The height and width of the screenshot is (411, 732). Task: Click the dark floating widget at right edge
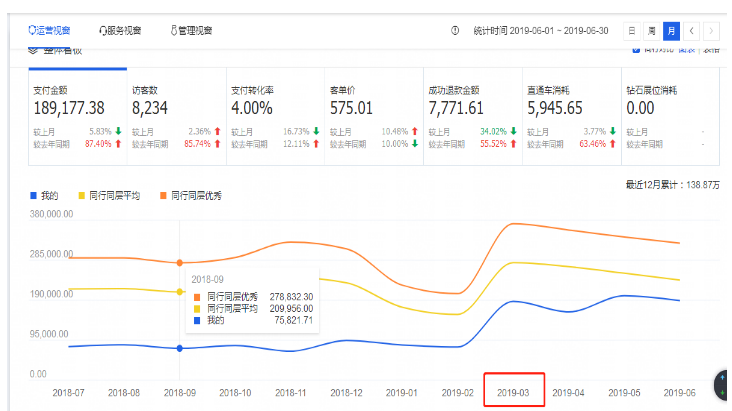click(722, 385)
